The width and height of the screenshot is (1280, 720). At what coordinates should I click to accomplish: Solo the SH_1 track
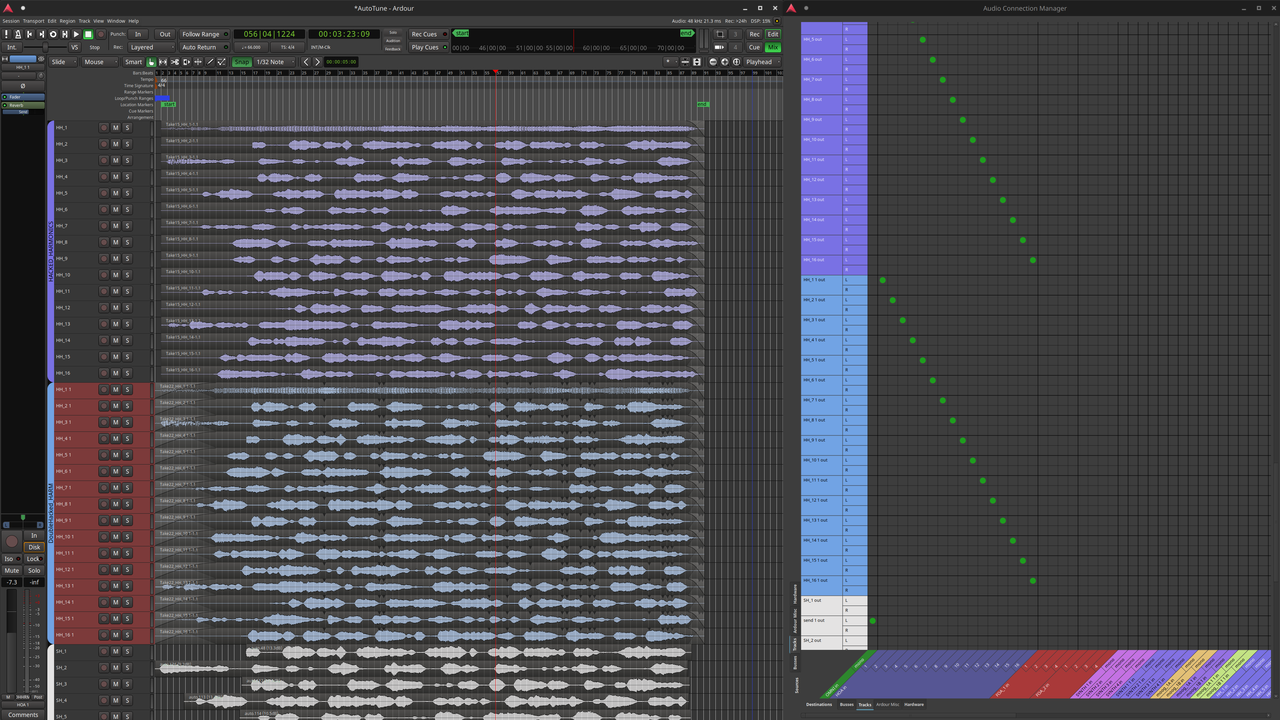(127, 651)
